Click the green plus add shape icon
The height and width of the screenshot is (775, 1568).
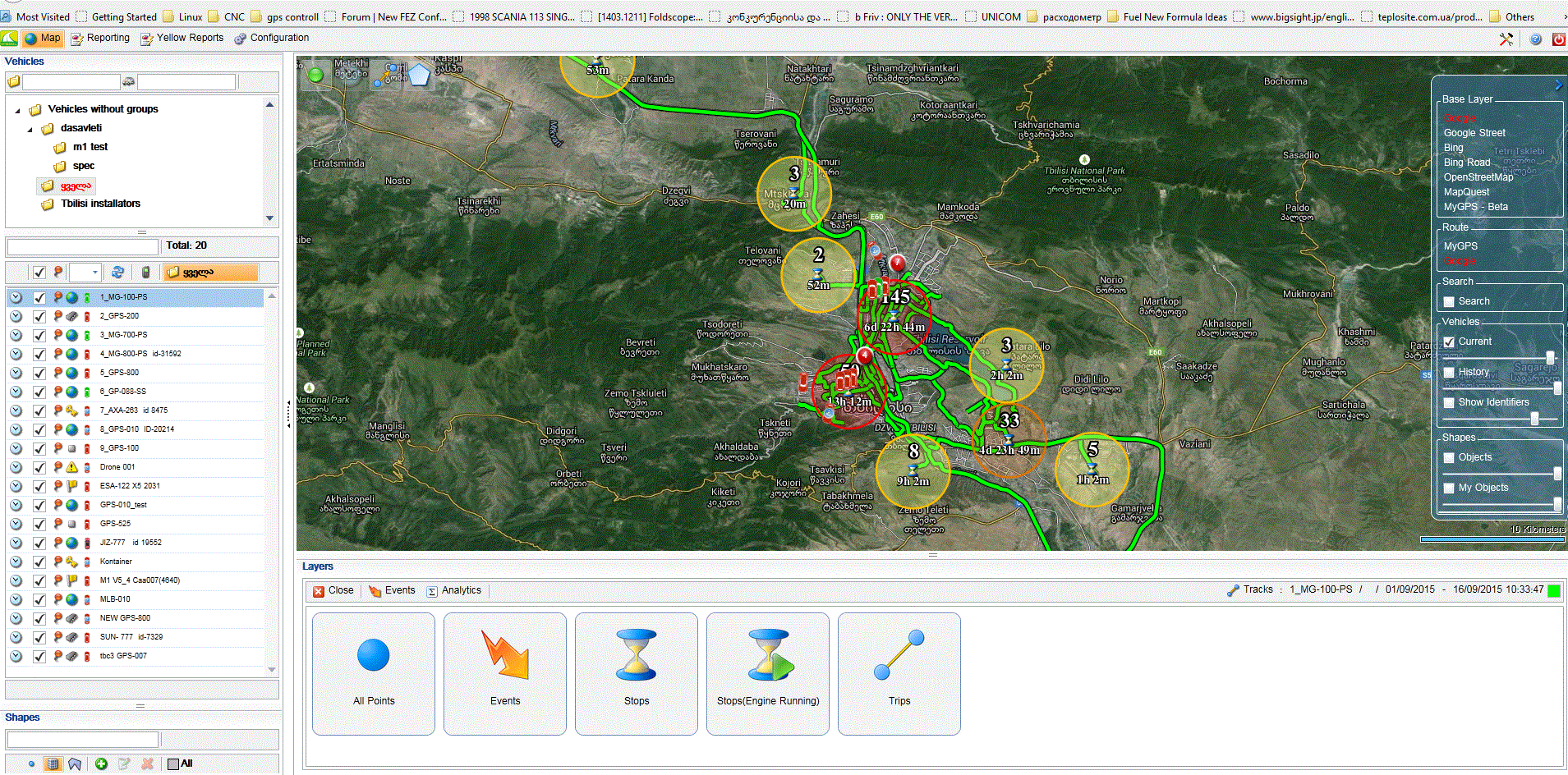[101, 764]
